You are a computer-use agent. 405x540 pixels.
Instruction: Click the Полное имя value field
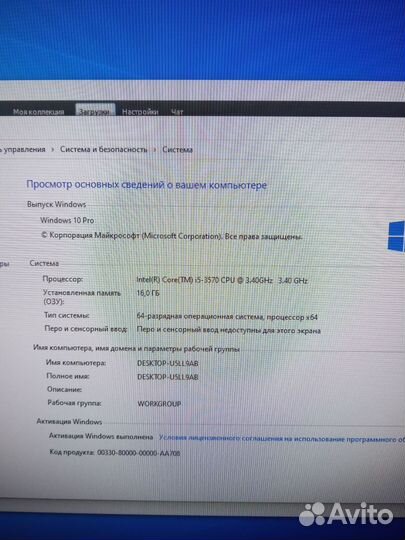pos(168,377)
